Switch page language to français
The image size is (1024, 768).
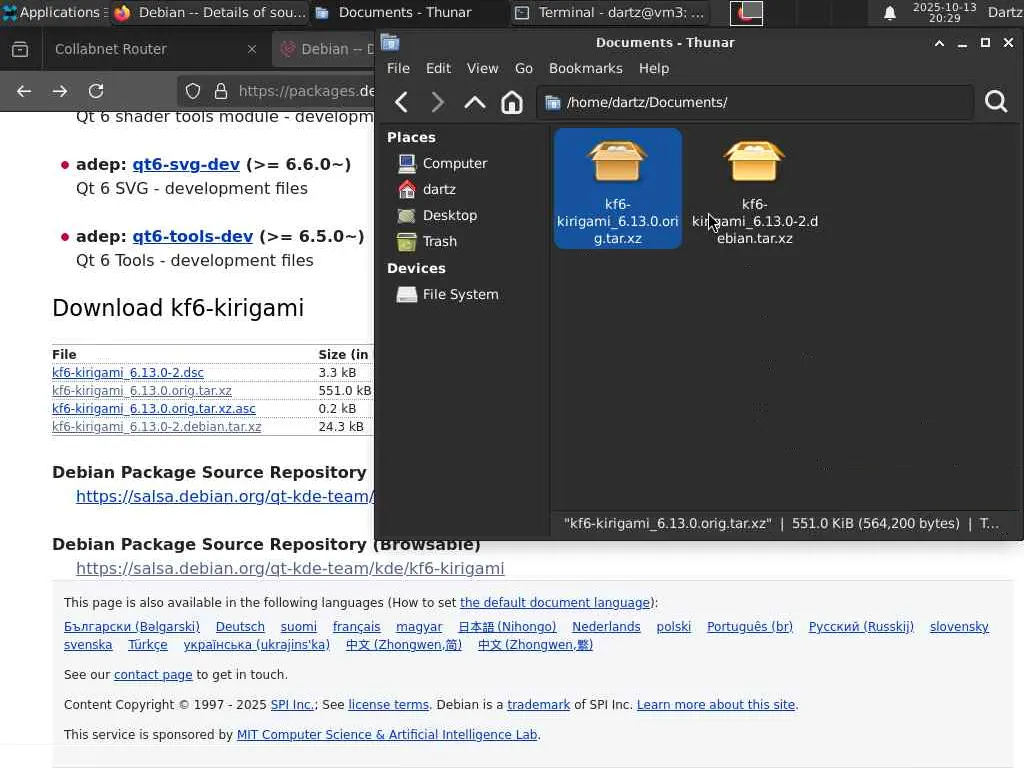pyautogui.click(x=357, y=627)
